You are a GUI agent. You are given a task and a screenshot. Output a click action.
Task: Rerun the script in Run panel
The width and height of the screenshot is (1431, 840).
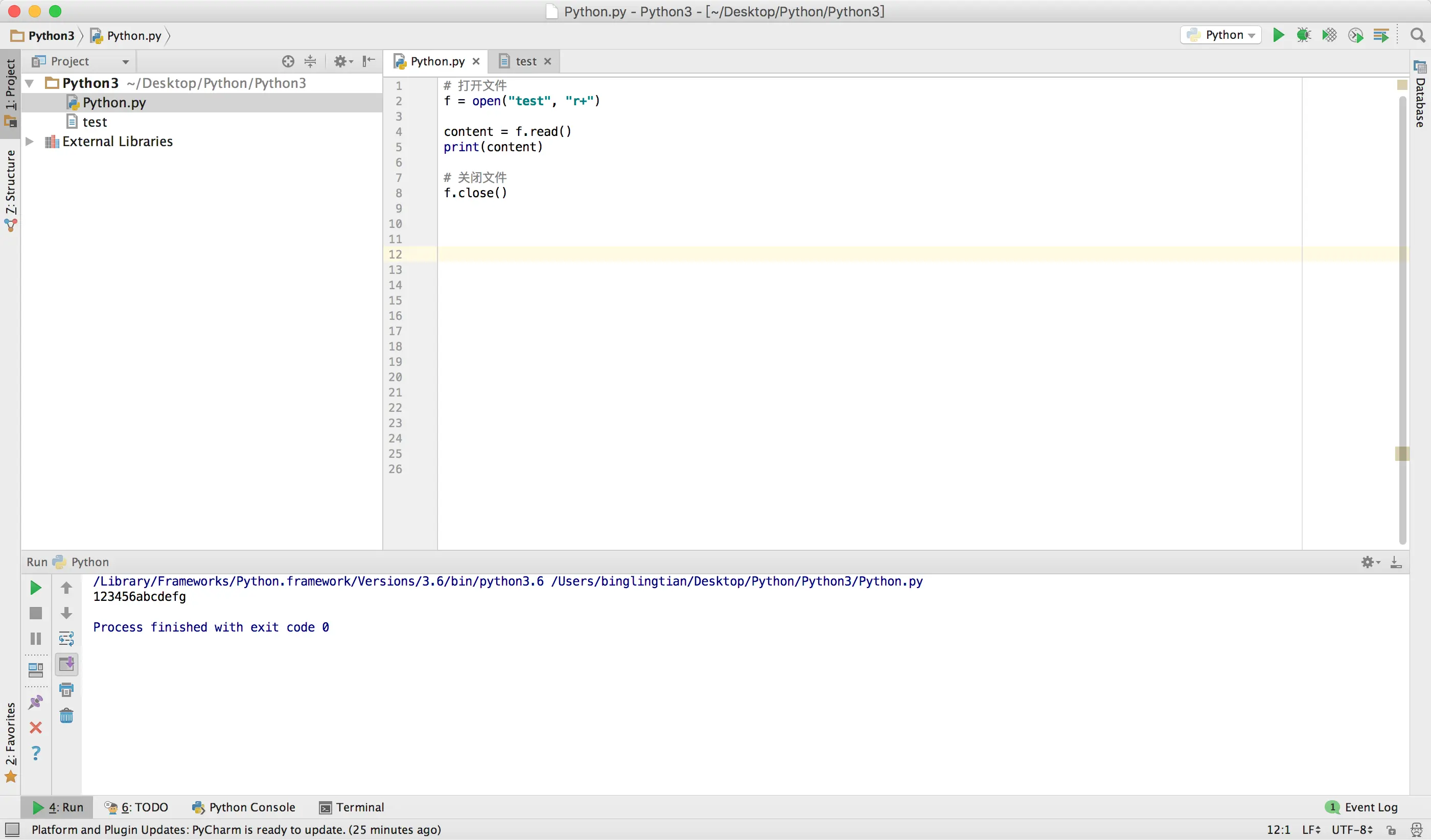36,588
